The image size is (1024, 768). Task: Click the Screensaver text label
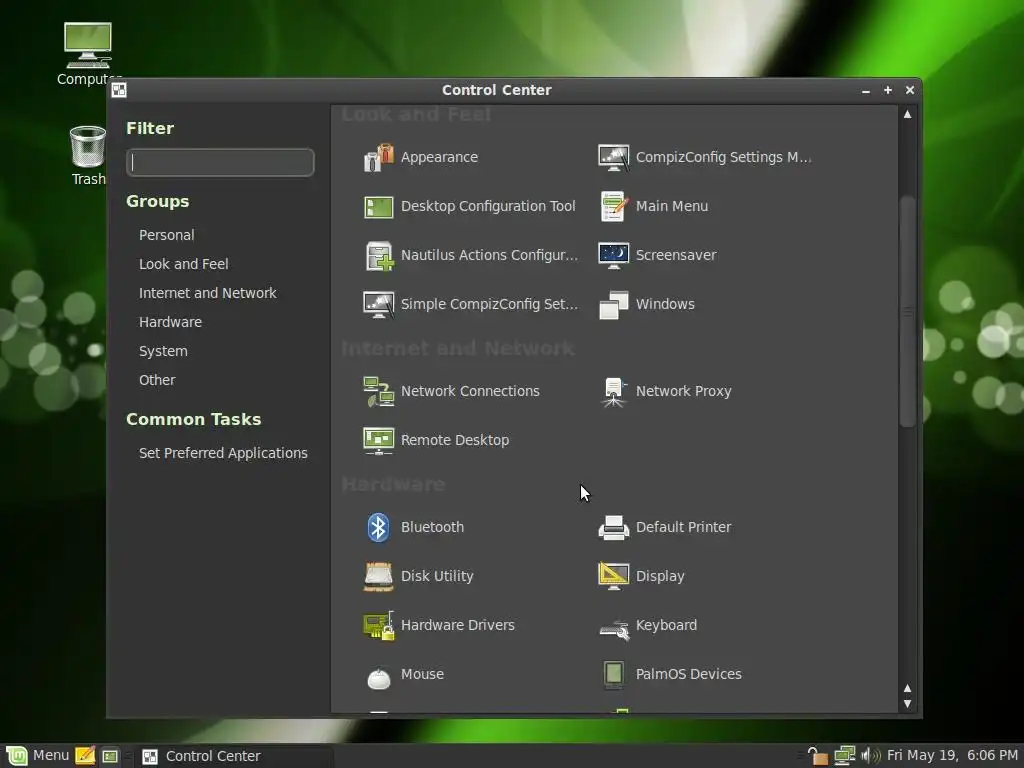point(676,255)
